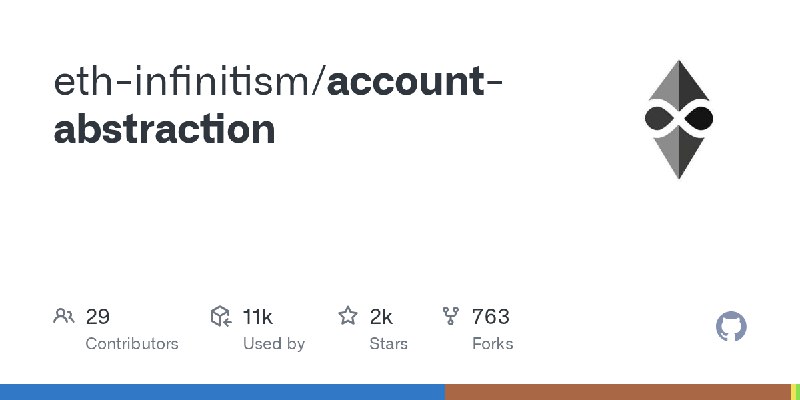Click the Contributors people icon

pyautogui.click(x=63, y=317)
